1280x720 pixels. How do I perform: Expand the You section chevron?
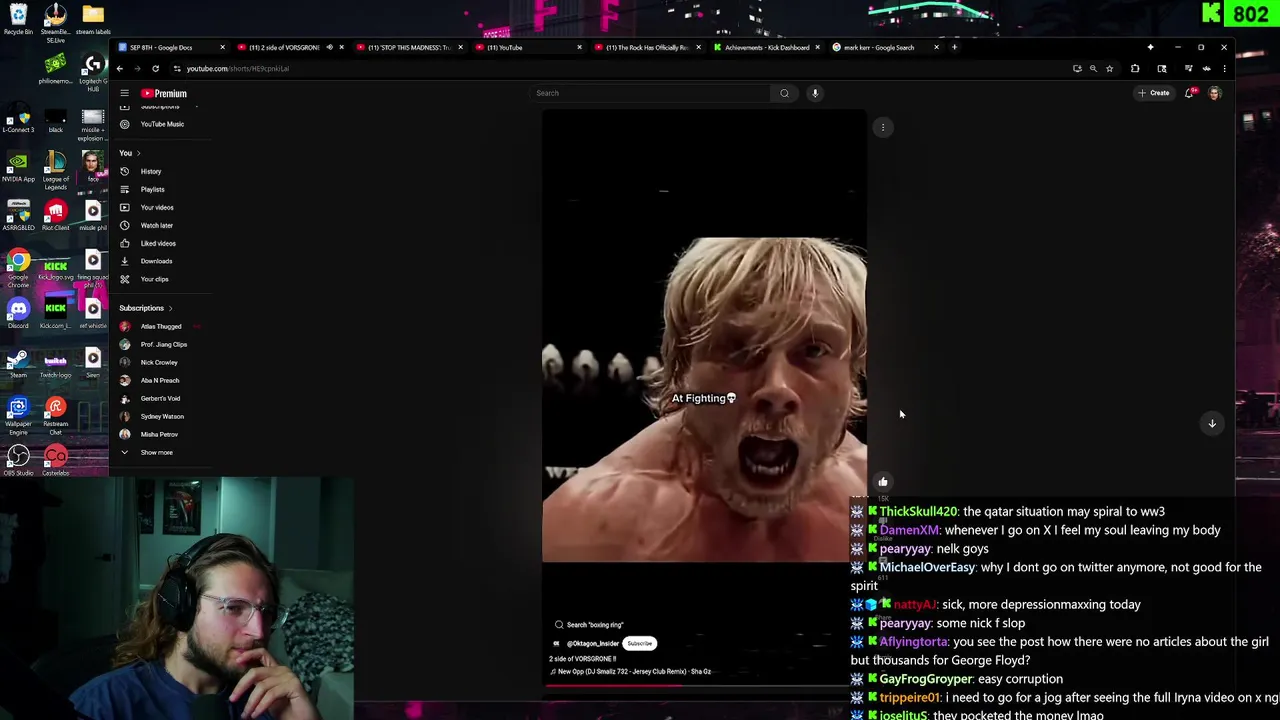coord(138,153)
